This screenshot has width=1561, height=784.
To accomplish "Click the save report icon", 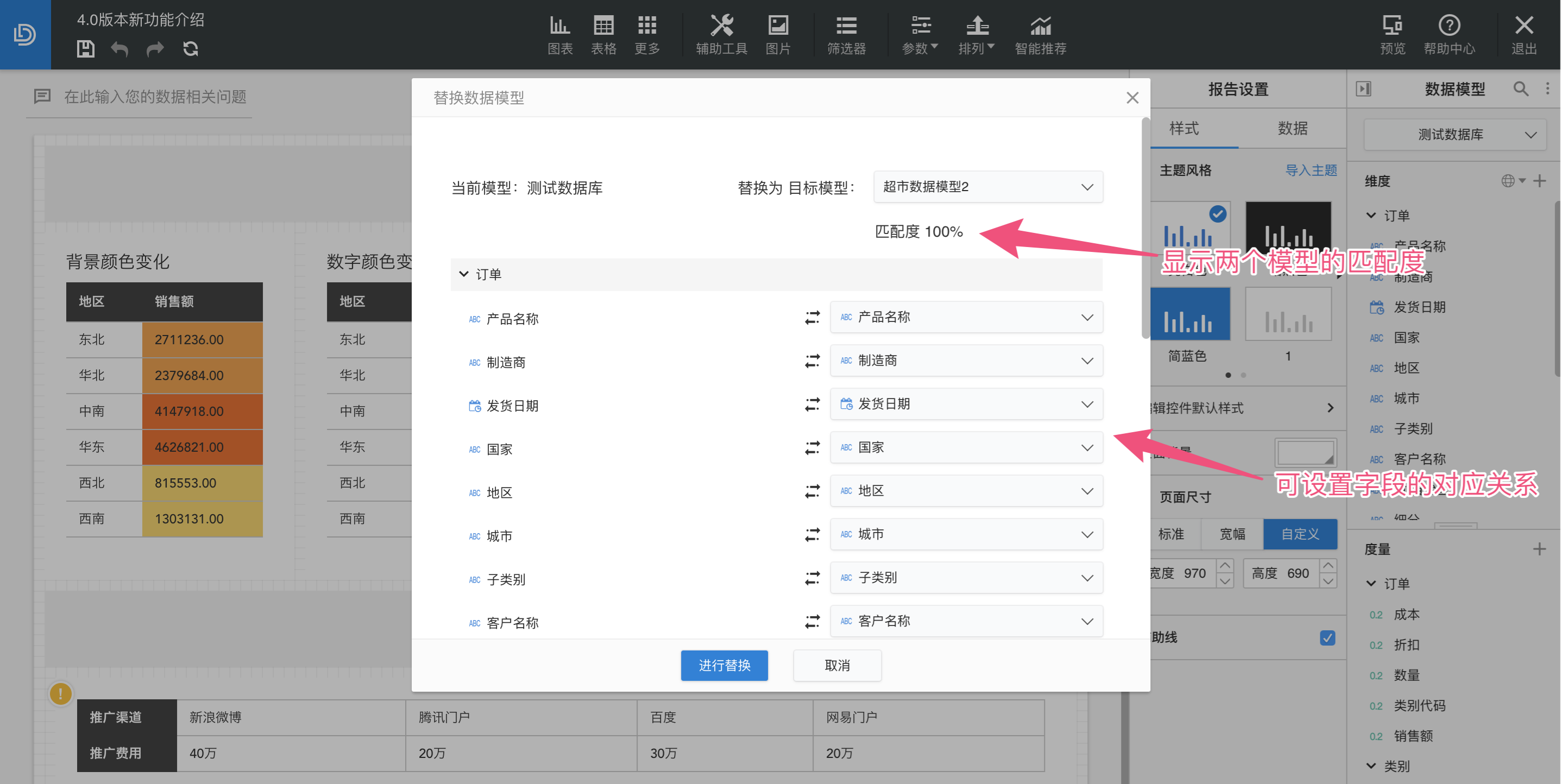I will [x=85, y=49].
